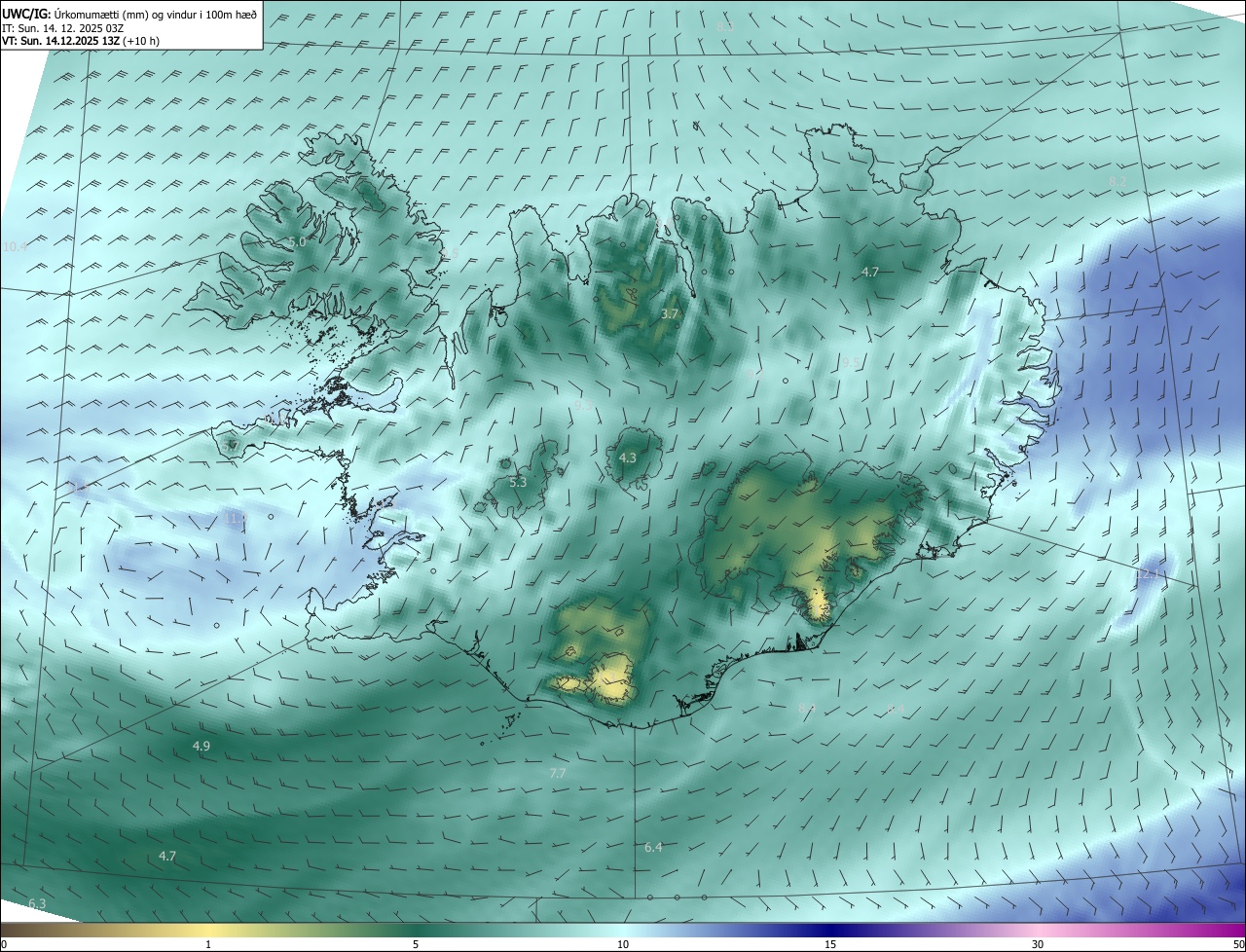Click the 5.7 value on Snæfellsnes tip
The image size is (1246, 952).
click(x=231, y=446)
